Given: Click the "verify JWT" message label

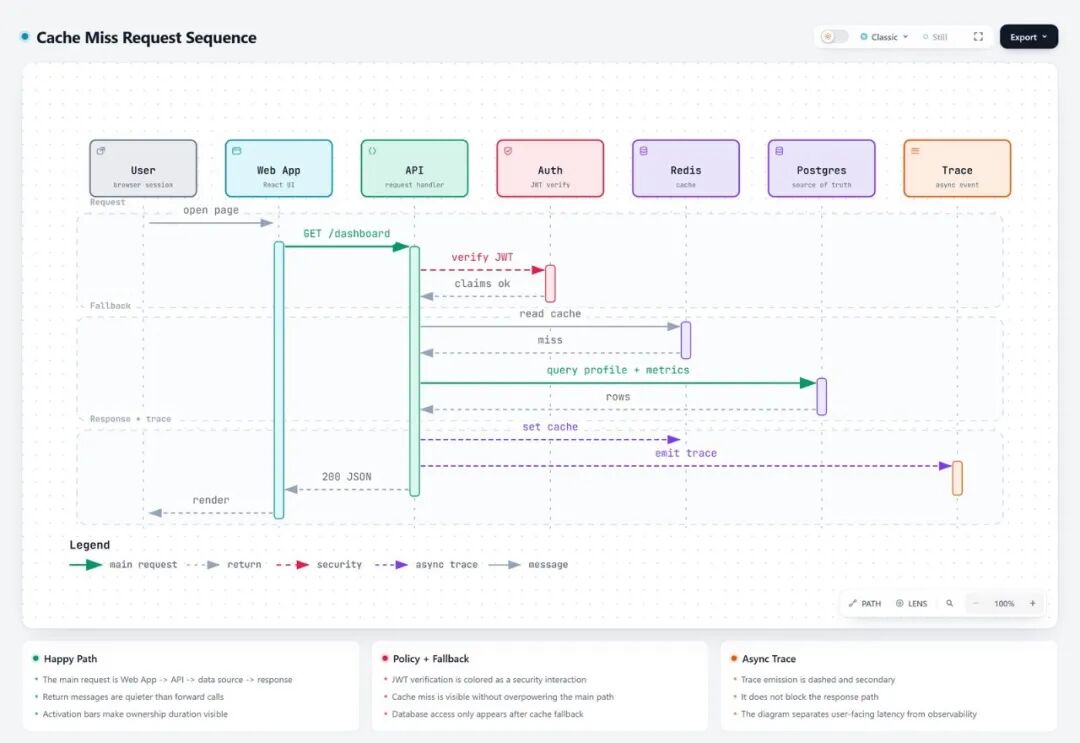Looking at the screenshot, I should tap(482, 257).
